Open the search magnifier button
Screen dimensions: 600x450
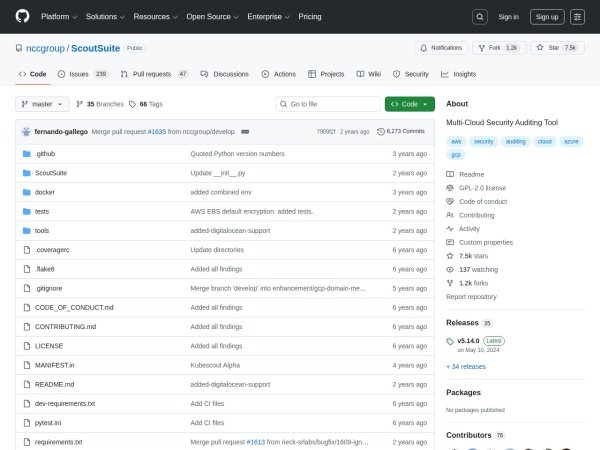[x=479, y=17]
